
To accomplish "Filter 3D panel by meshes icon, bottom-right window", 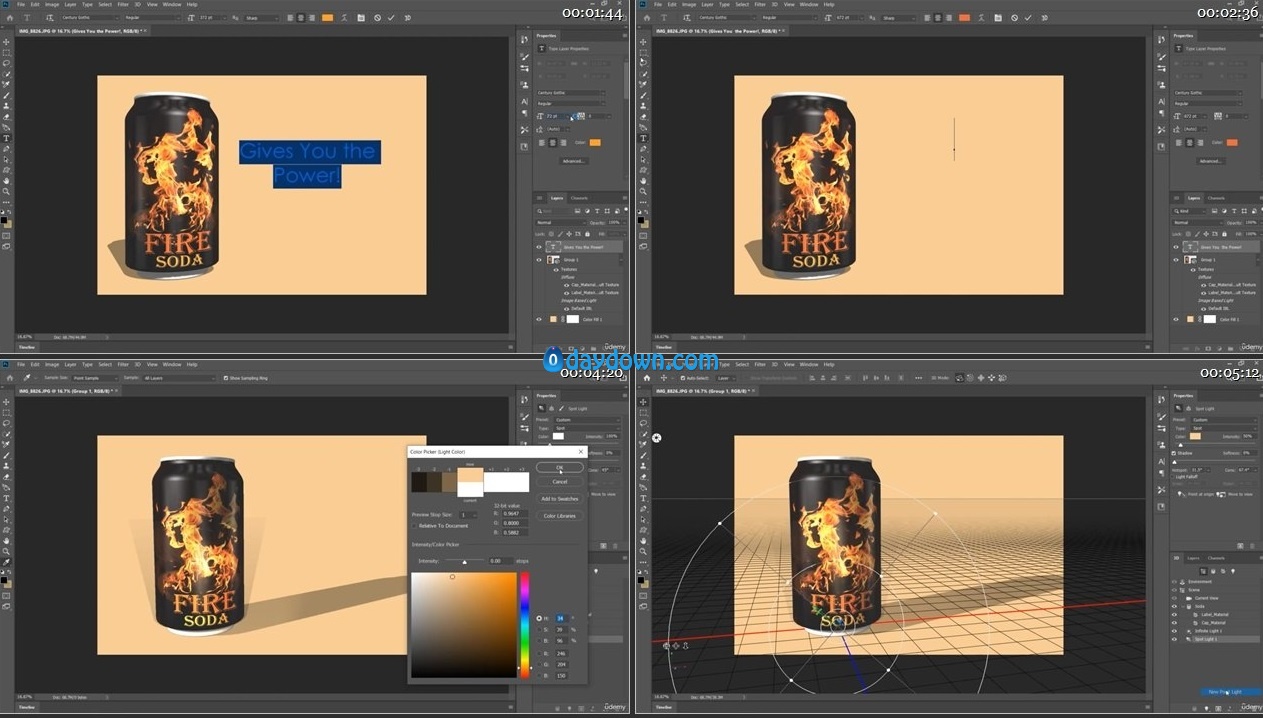I will [1213, 571].
